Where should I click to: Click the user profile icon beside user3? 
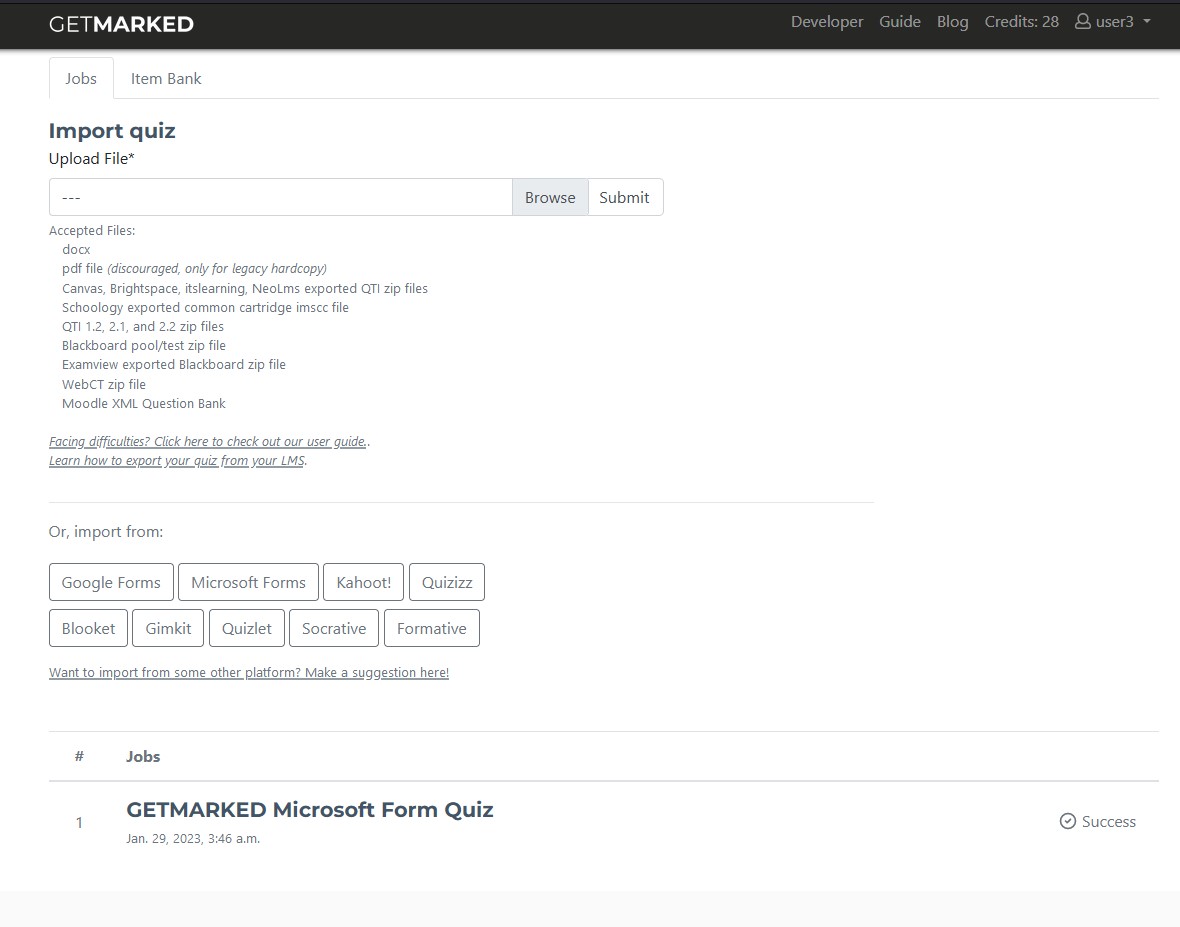tap(1082, 21)
